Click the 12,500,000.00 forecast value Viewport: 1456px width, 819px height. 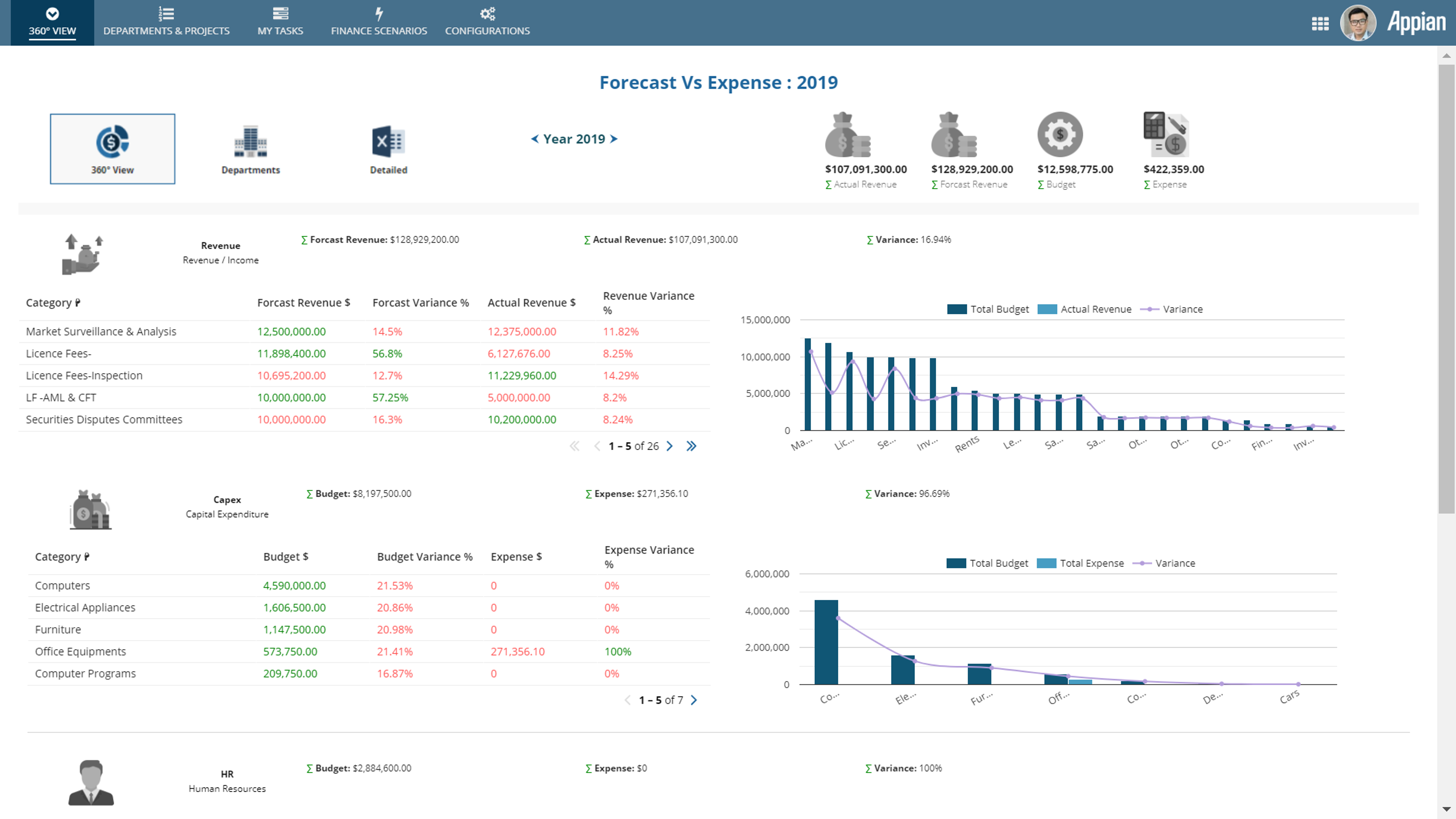point(292,332)
